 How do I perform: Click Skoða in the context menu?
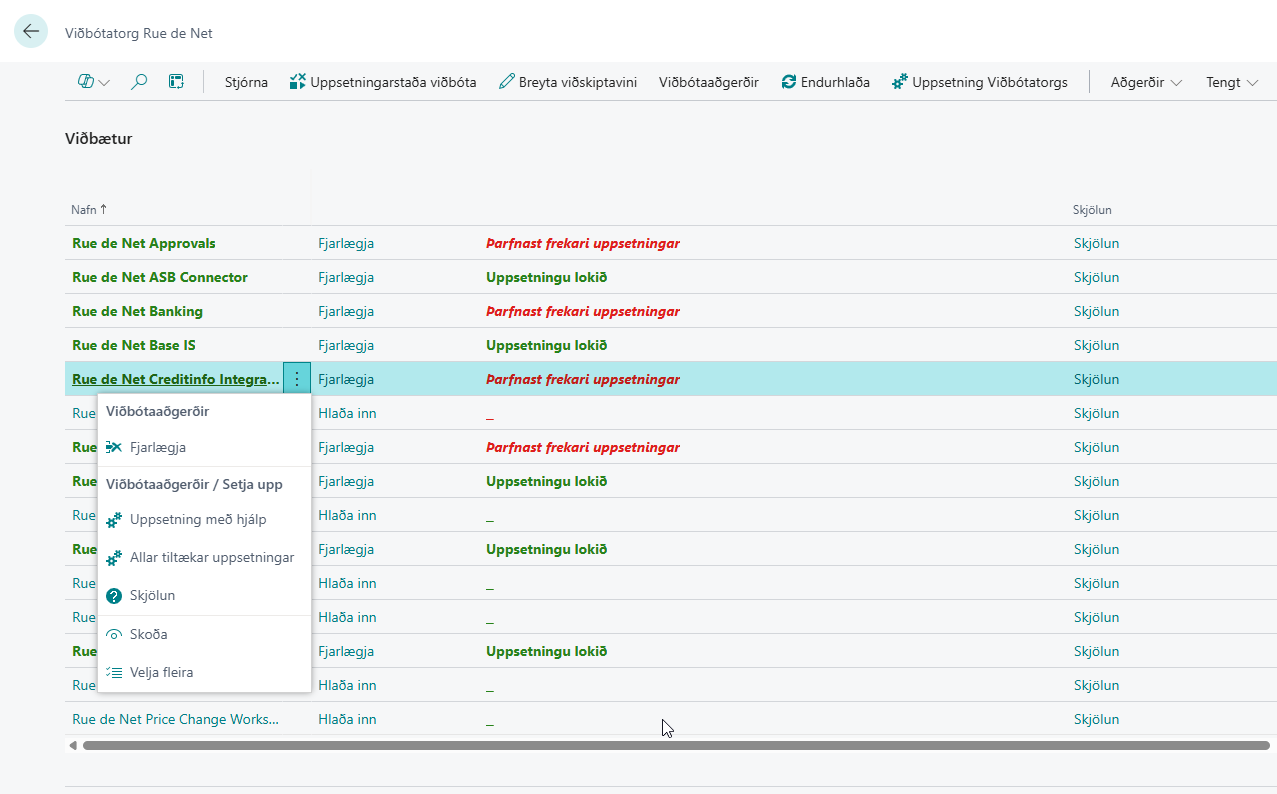pyautogui.click(x=148, y=634)
